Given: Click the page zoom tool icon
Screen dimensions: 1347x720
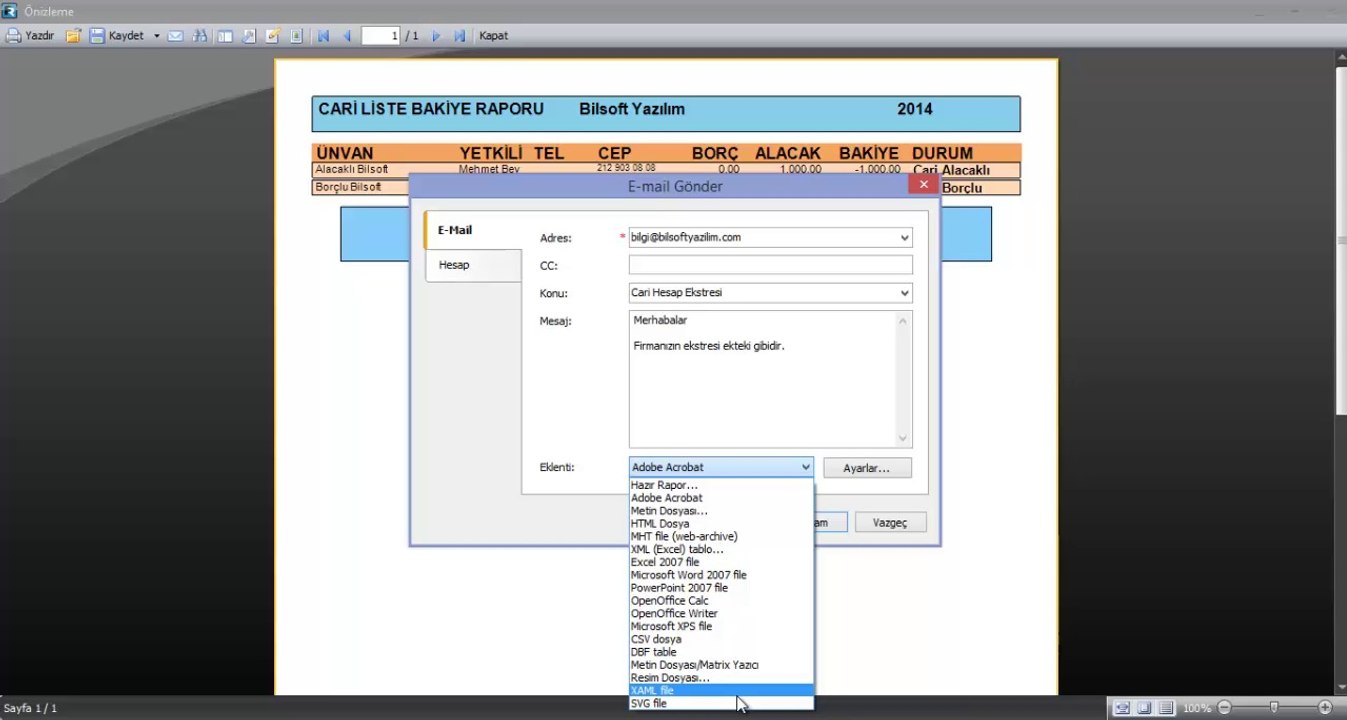Looking at the screenshot, I should click(x=249, y=36).
